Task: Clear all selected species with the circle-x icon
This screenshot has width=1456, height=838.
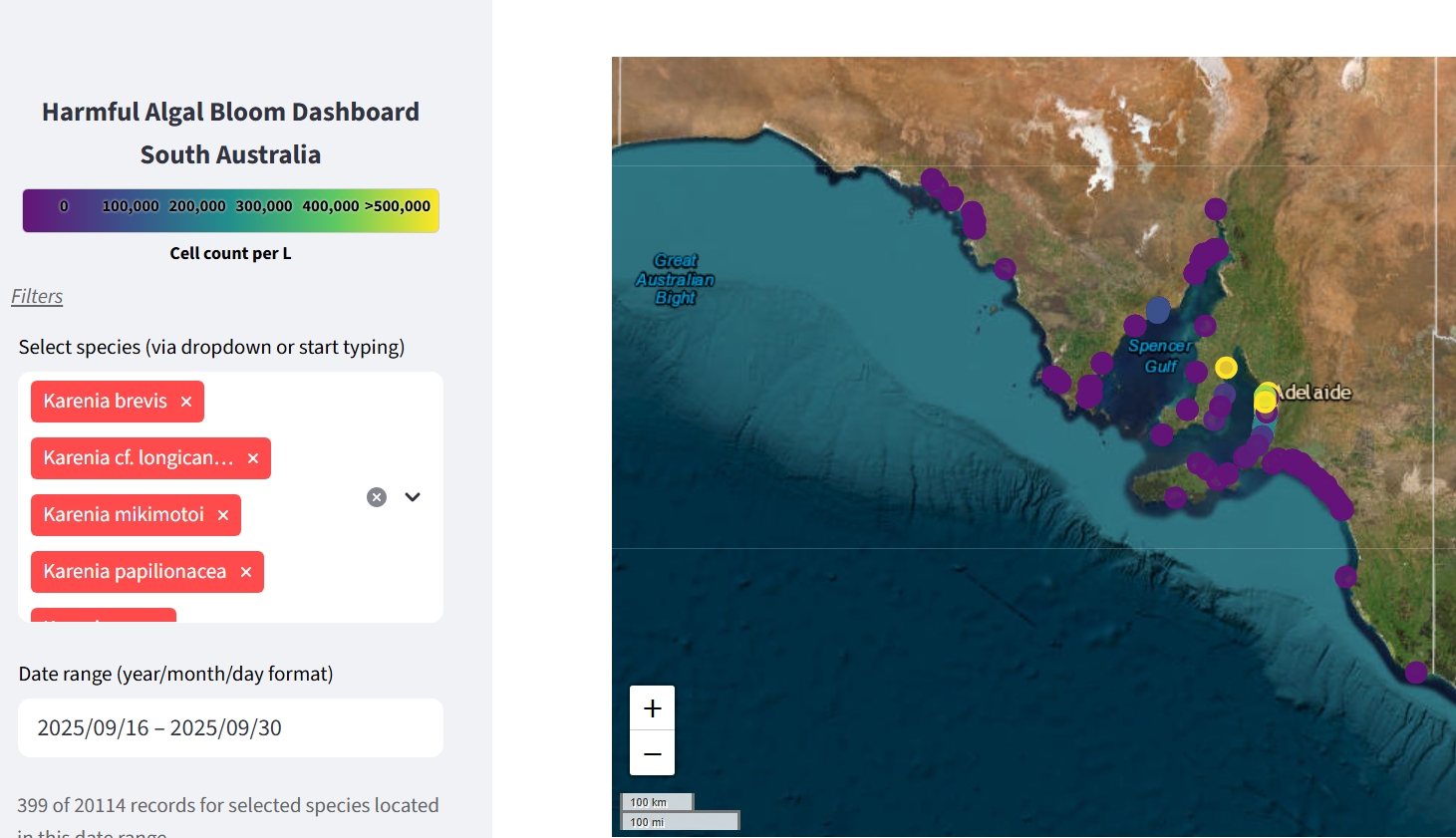Action: (377, 497)
